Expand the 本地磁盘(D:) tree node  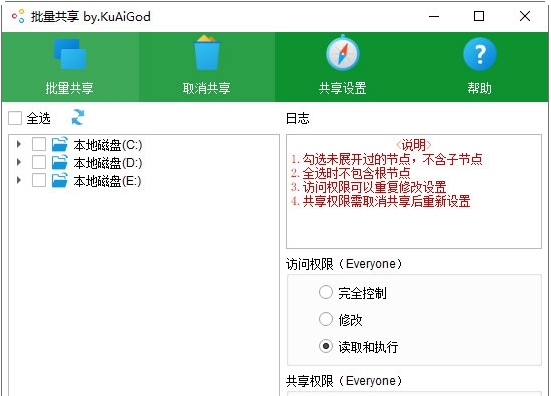pos(19,162)
